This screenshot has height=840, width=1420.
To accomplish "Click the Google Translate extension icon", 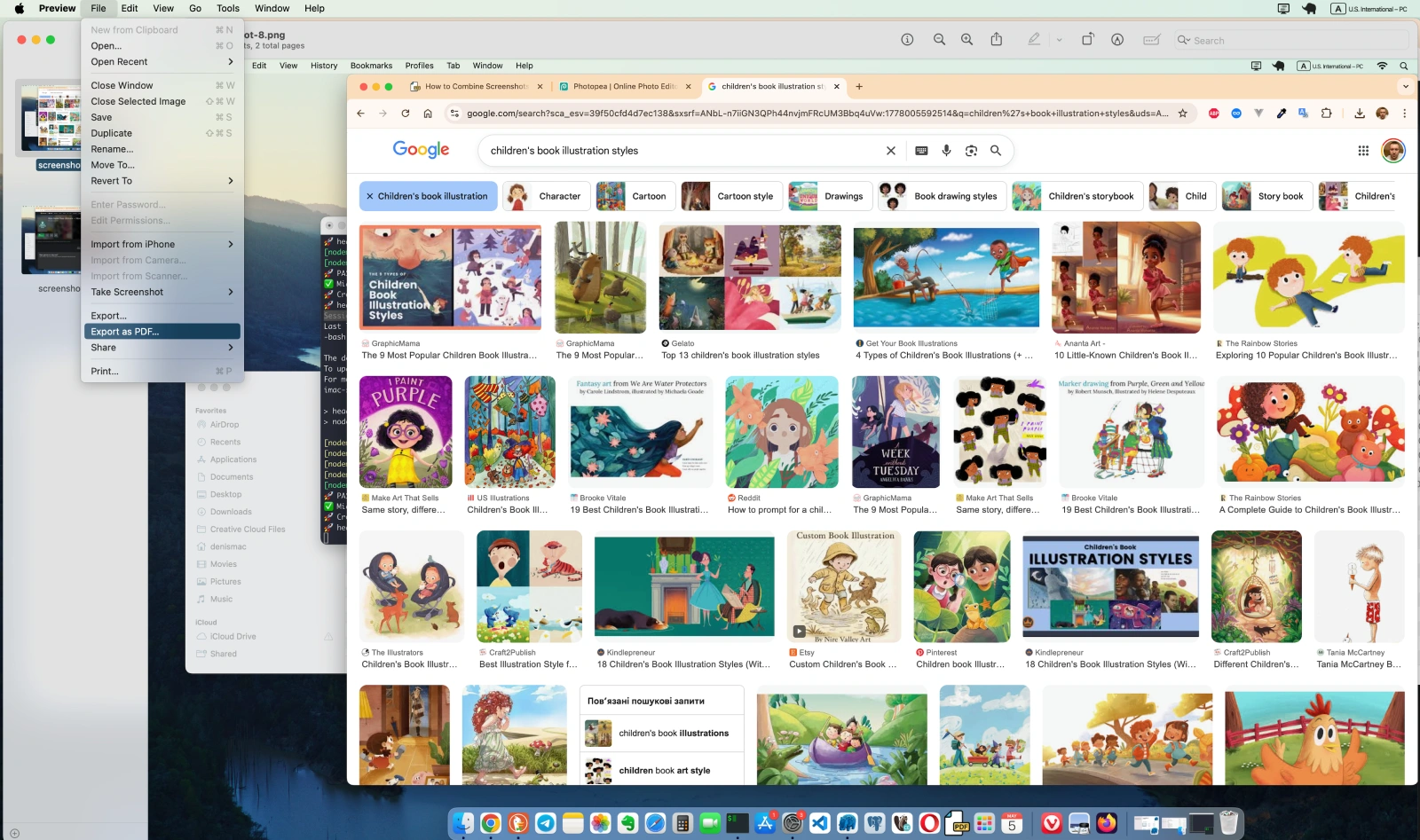I will click(1304, 114).
